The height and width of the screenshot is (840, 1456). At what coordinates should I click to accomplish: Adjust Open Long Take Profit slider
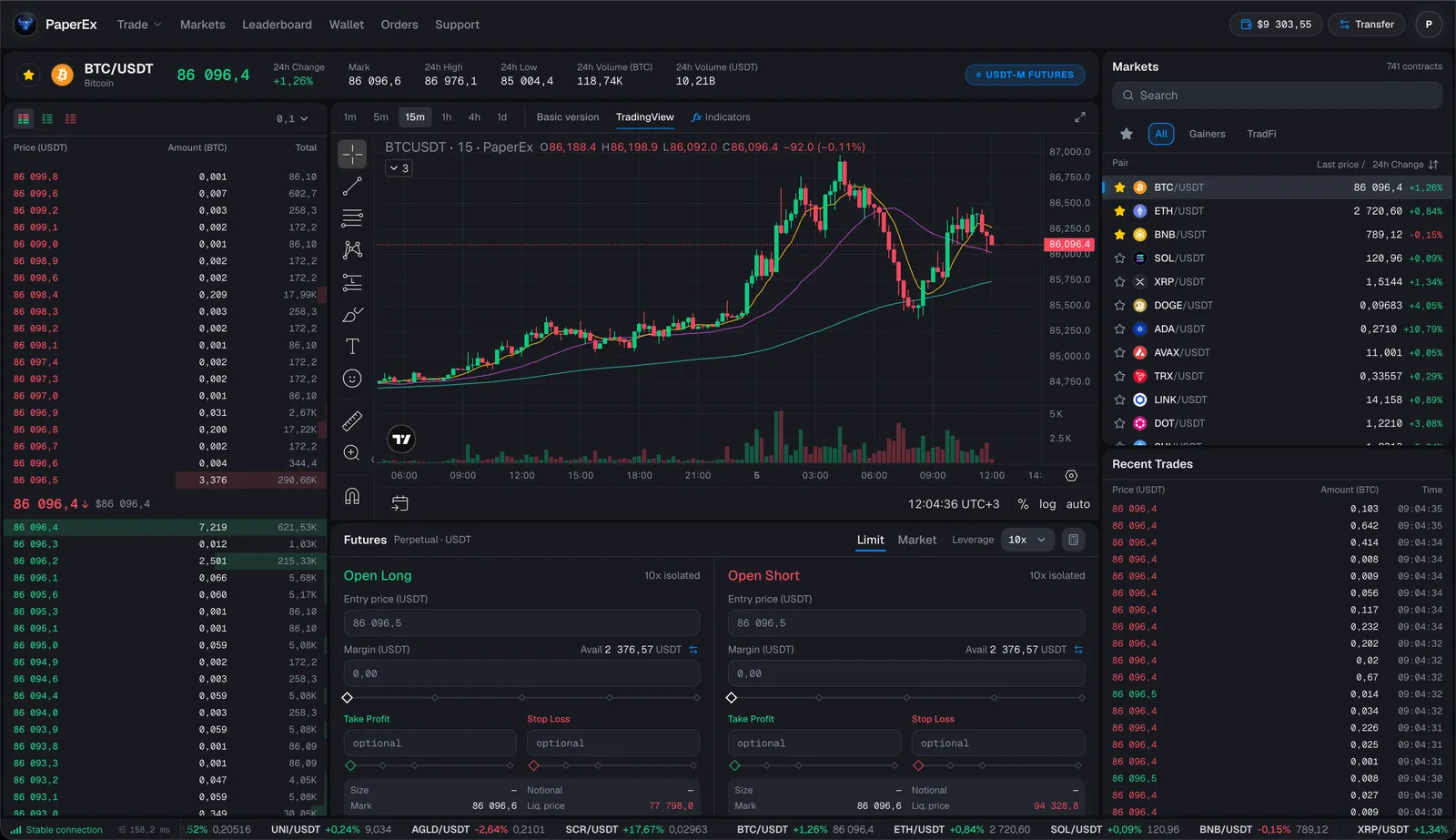(x=350, y=765)
